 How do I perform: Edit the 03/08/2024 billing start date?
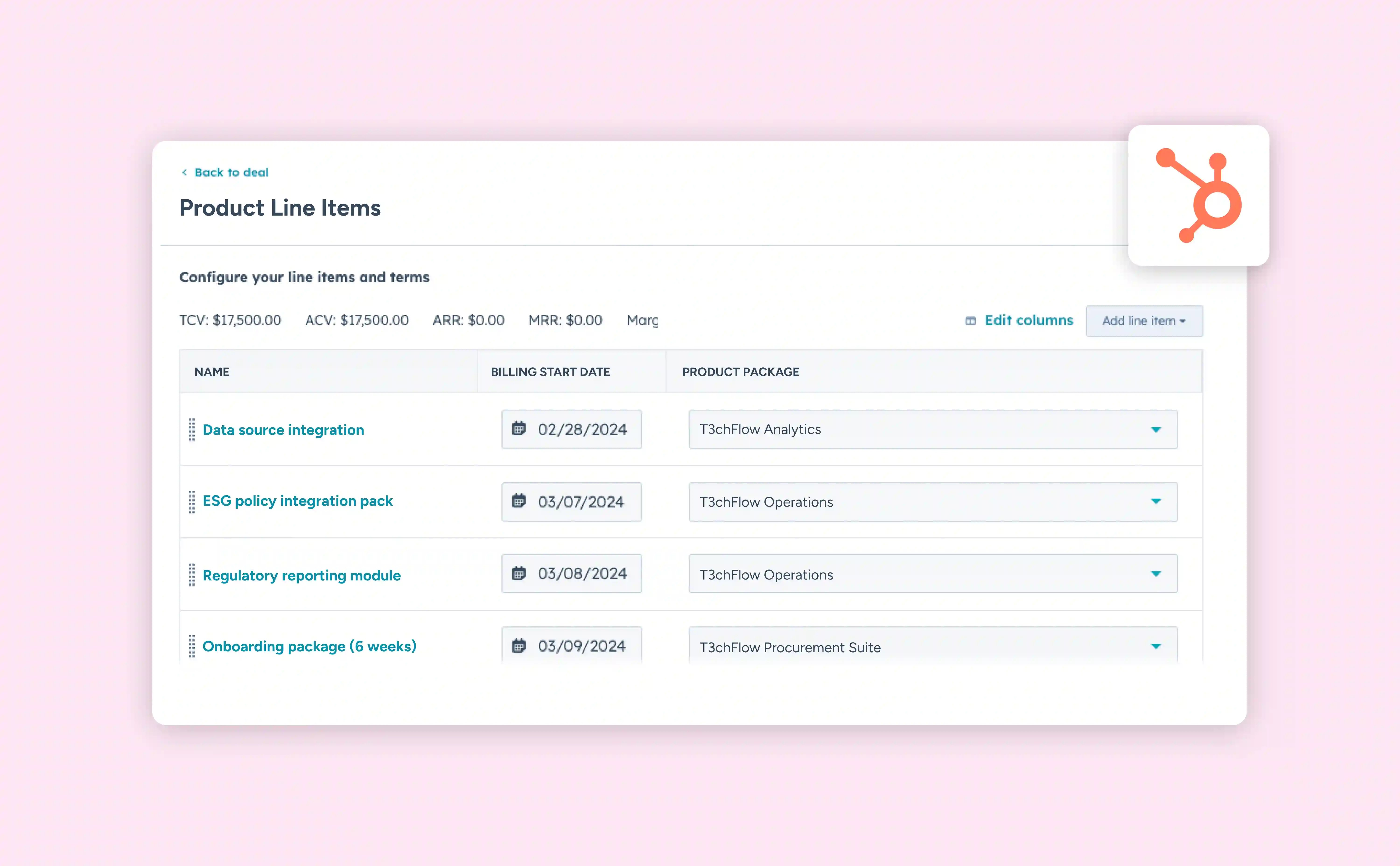(x=572, y=573)
